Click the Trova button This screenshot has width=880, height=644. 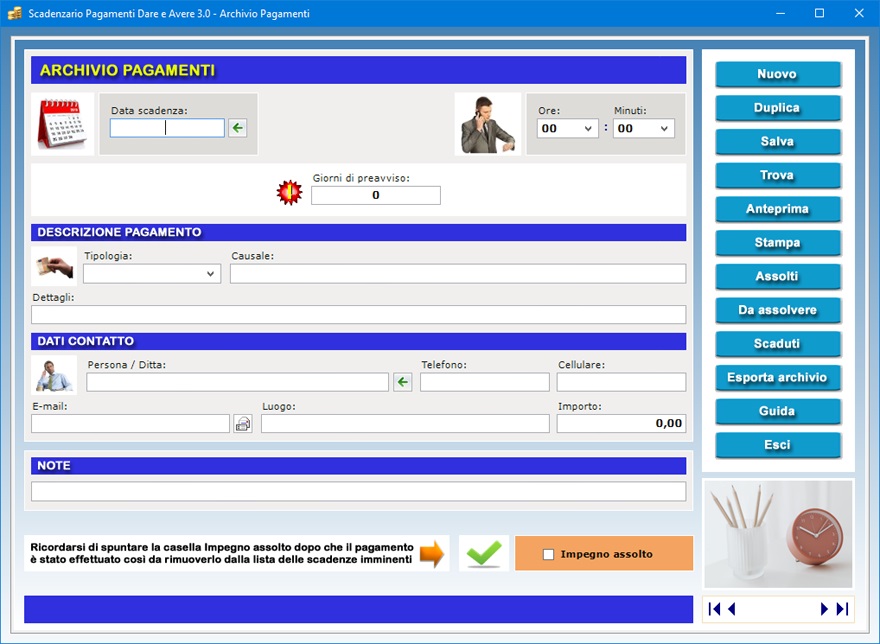[777, 175]
